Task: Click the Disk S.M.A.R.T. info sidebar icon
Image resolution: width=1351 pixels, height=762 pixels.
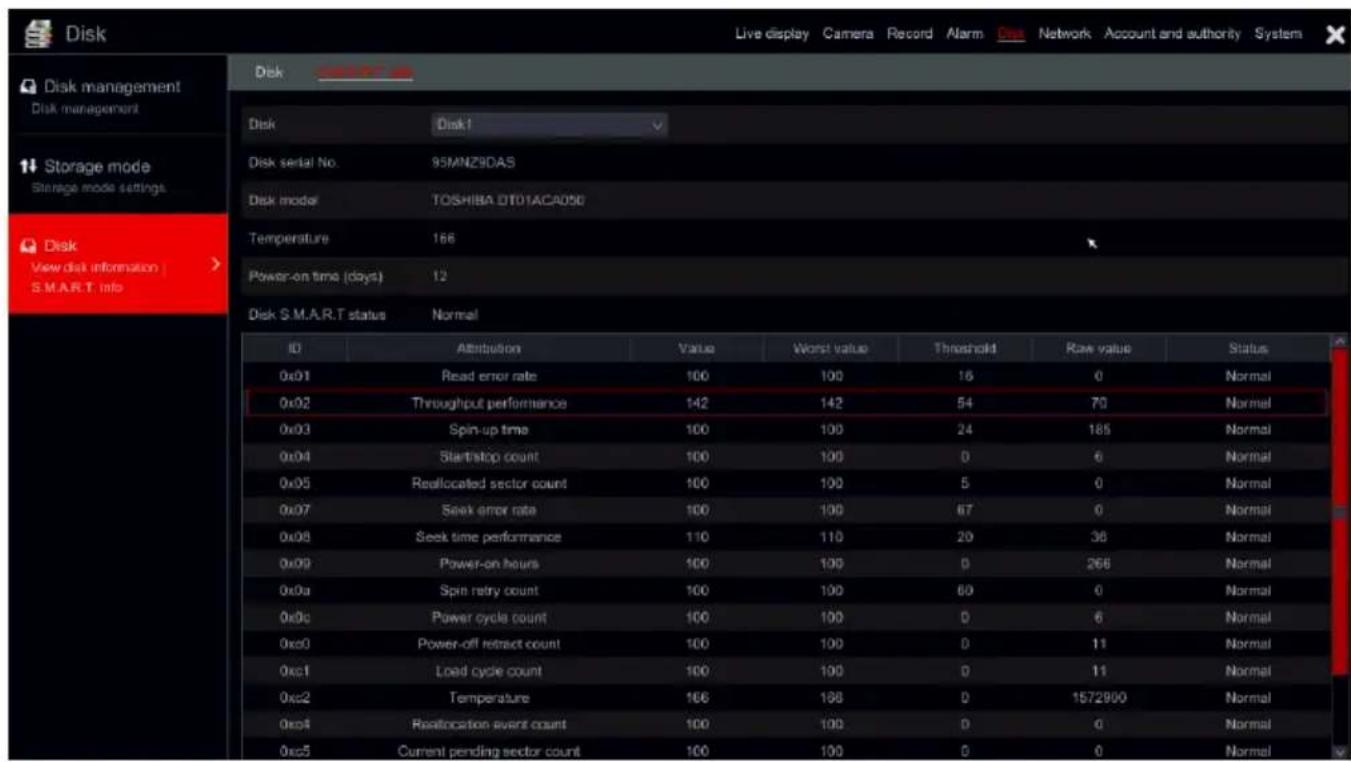Action: point(27,246)
